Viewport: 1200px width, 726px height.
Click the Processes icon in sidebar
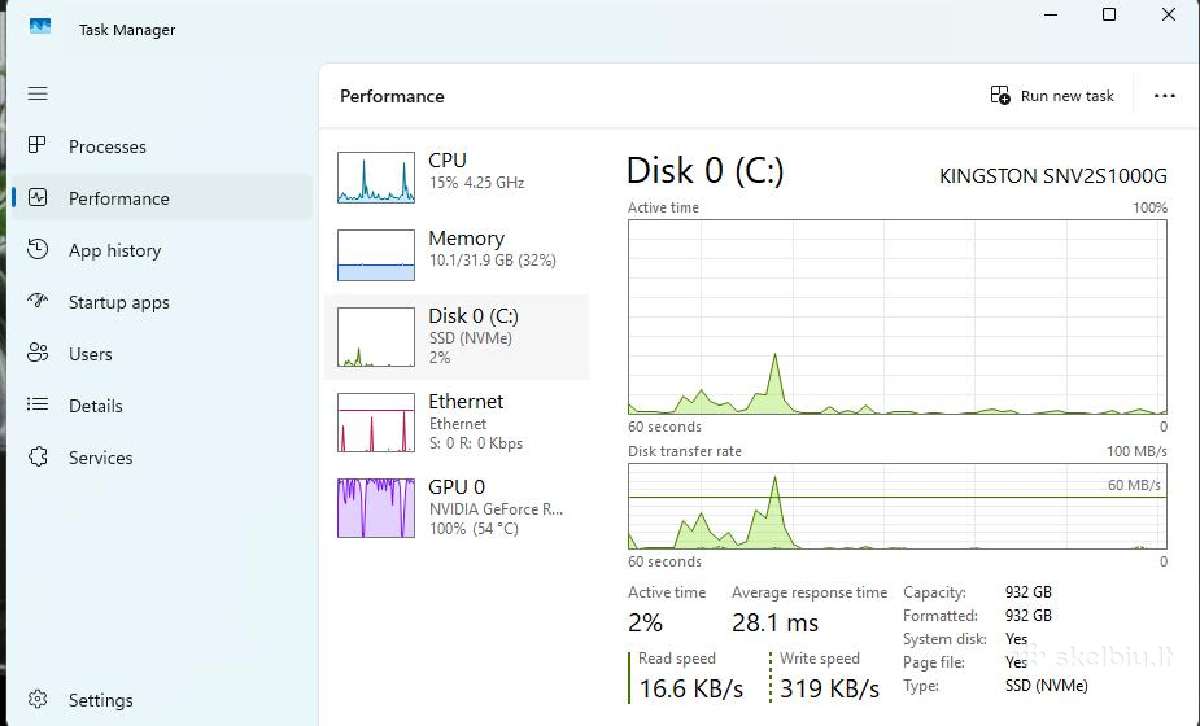coord(38,146)
